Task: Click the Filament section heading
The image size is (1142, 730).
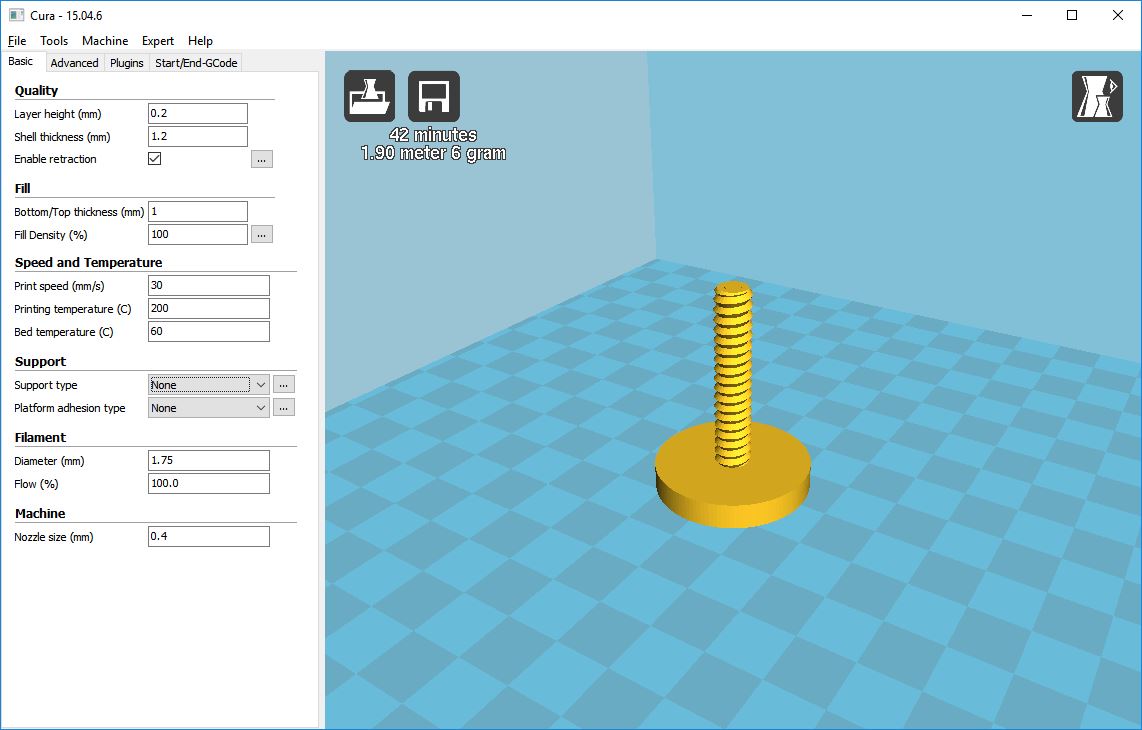Action: click(x=40, y=437)
